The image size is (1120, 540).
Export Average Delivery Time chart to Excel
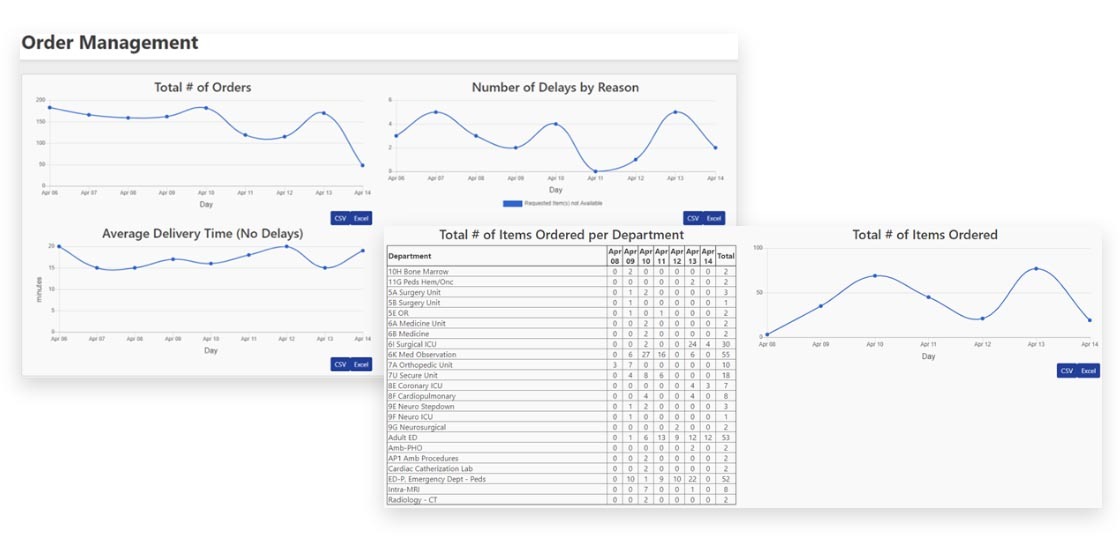pos(361,364)
